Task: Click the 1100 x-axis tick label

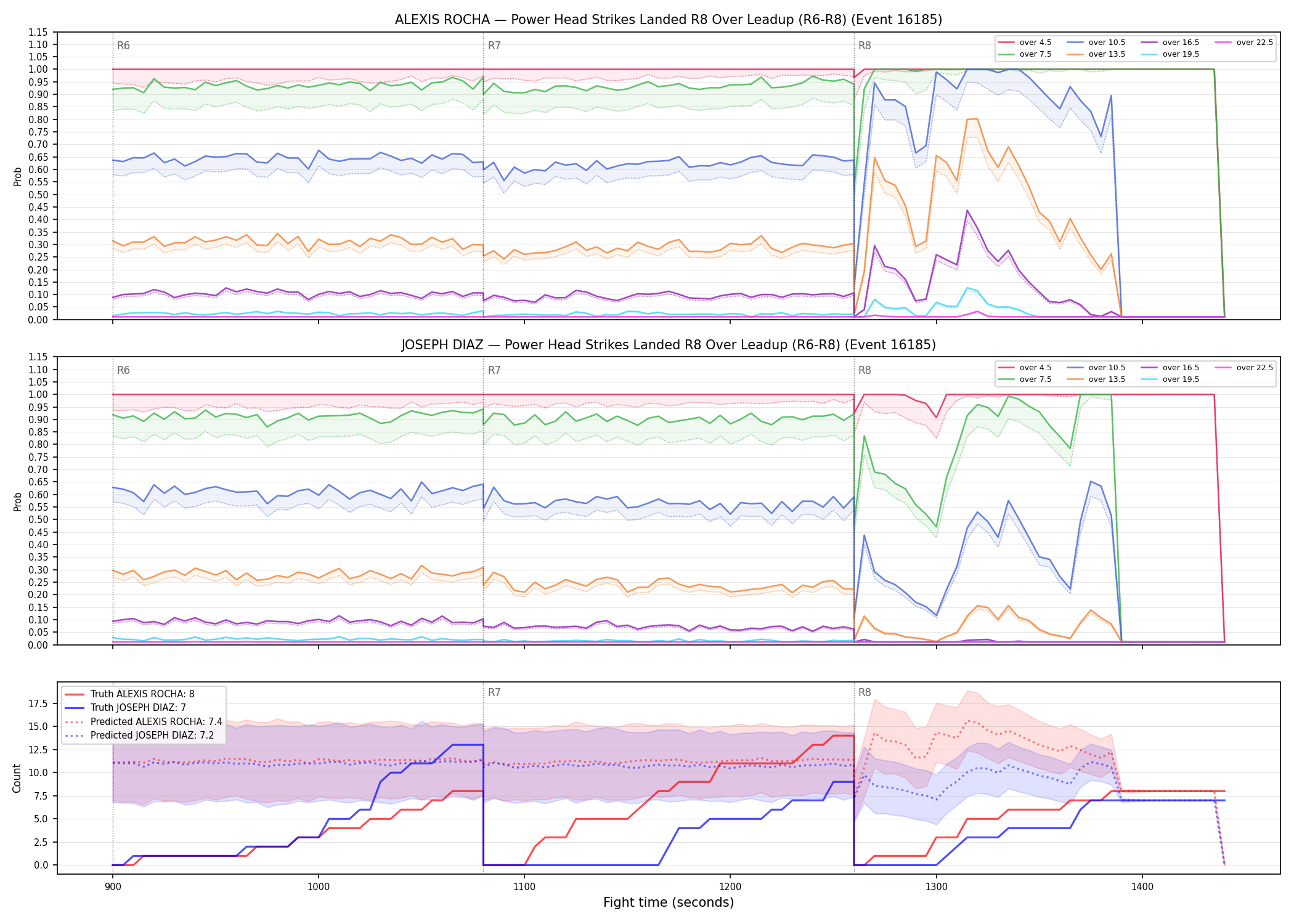Action: click(524, 887)
